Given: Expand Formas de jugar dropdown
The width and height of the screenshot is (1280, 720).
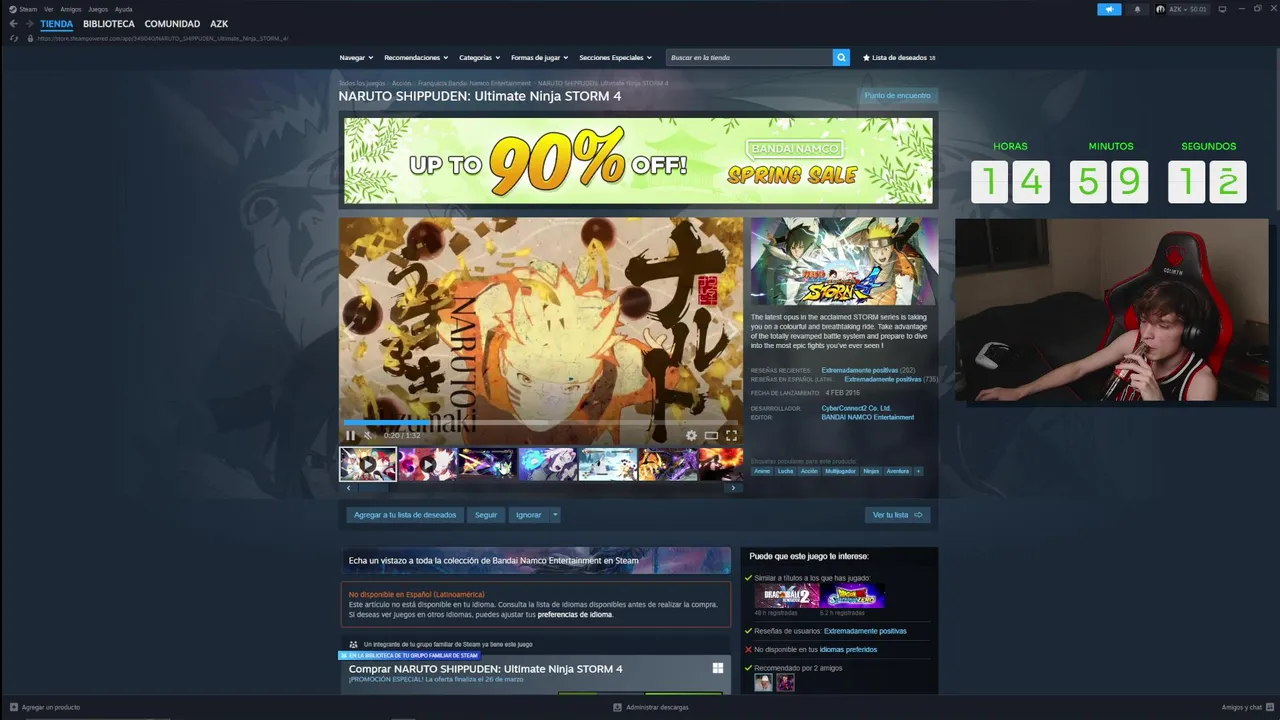Looking at the screenshot, I should pos(540,58).
